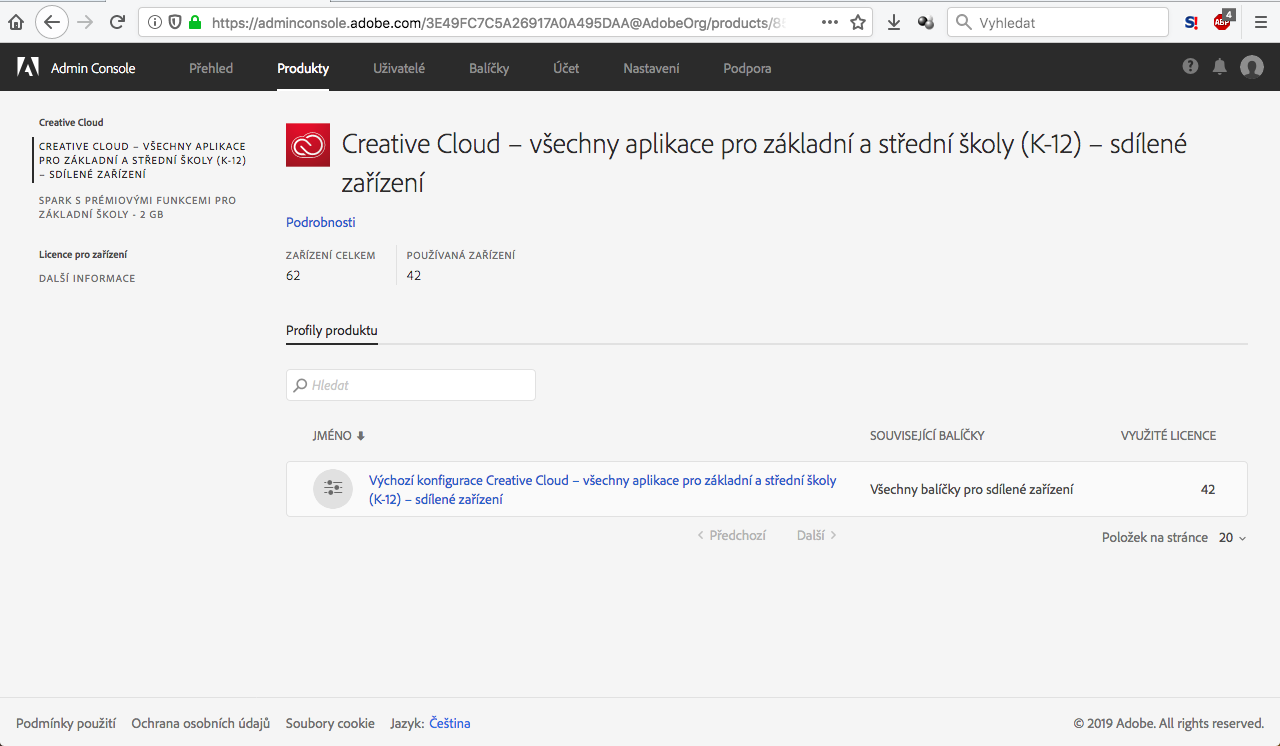Screen dimensions: 1280x746
Task: Focus the Hledat profile search field
Action: coord(411,385)
